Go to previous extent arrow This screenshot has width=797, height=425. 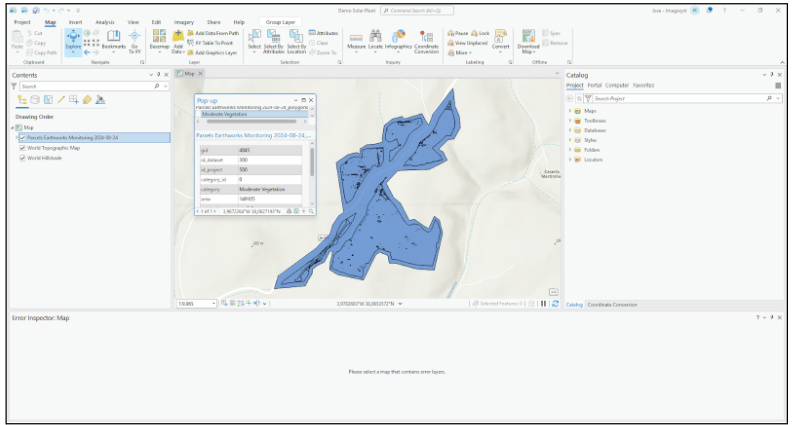click(x=87, y=52)
